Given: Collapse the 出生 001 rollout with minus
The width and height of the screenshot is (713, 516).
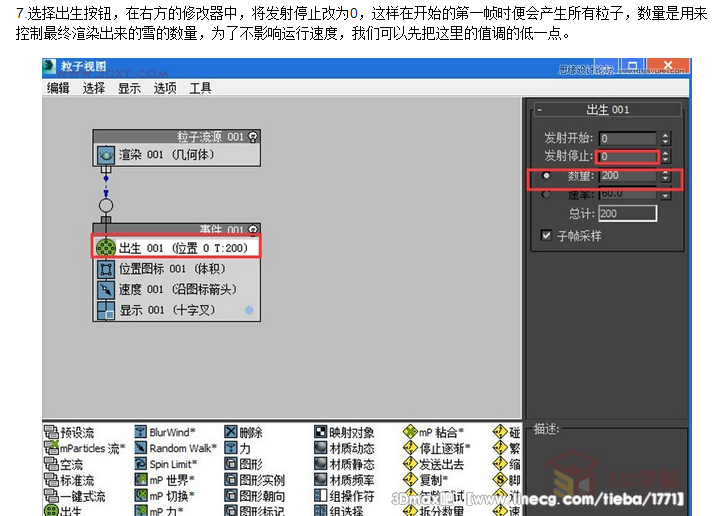Looking at the screenshot, I should coord(539,110).
